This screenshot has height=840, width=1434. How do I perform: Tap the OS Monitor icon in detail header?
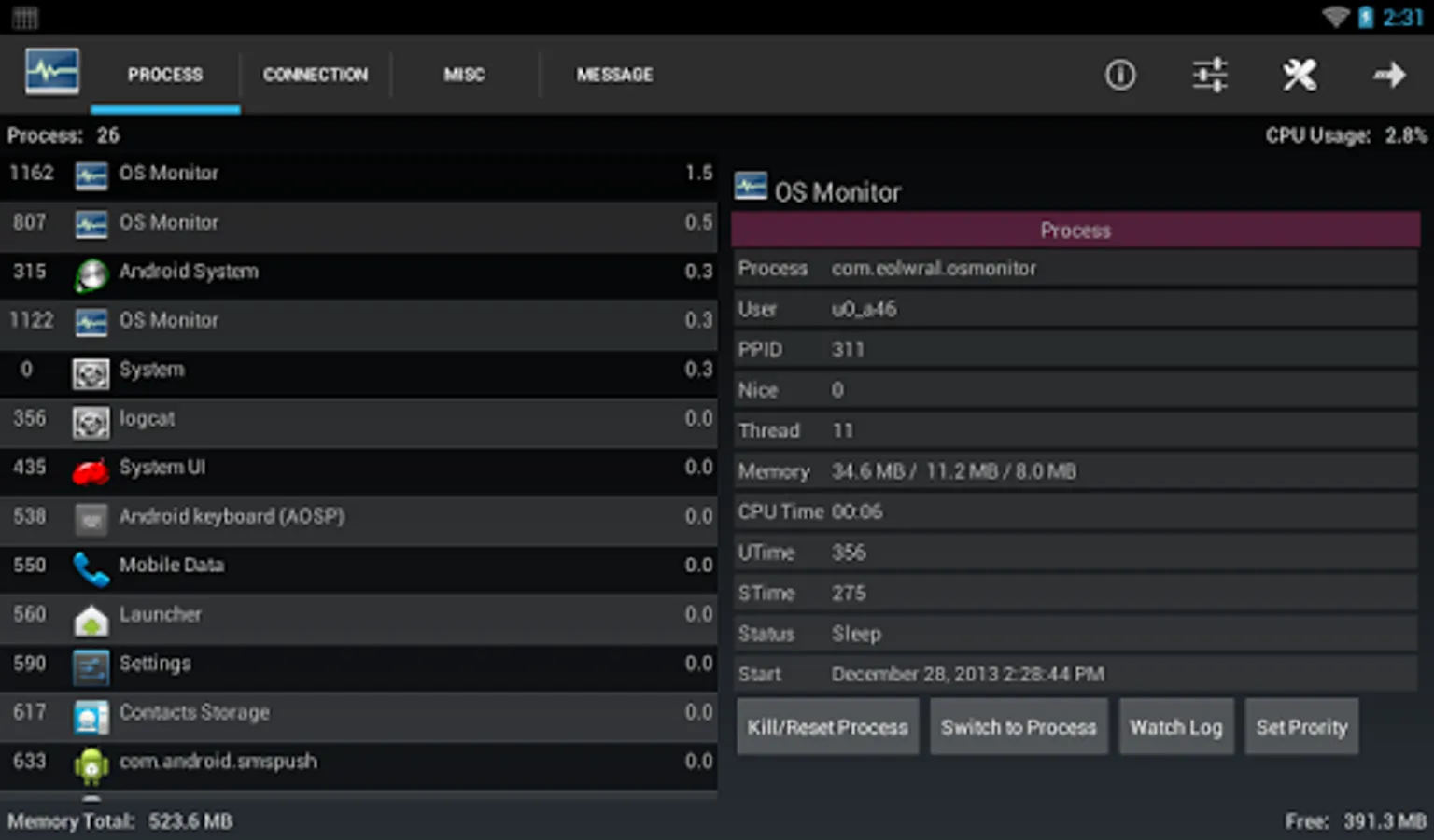point(751,185)
